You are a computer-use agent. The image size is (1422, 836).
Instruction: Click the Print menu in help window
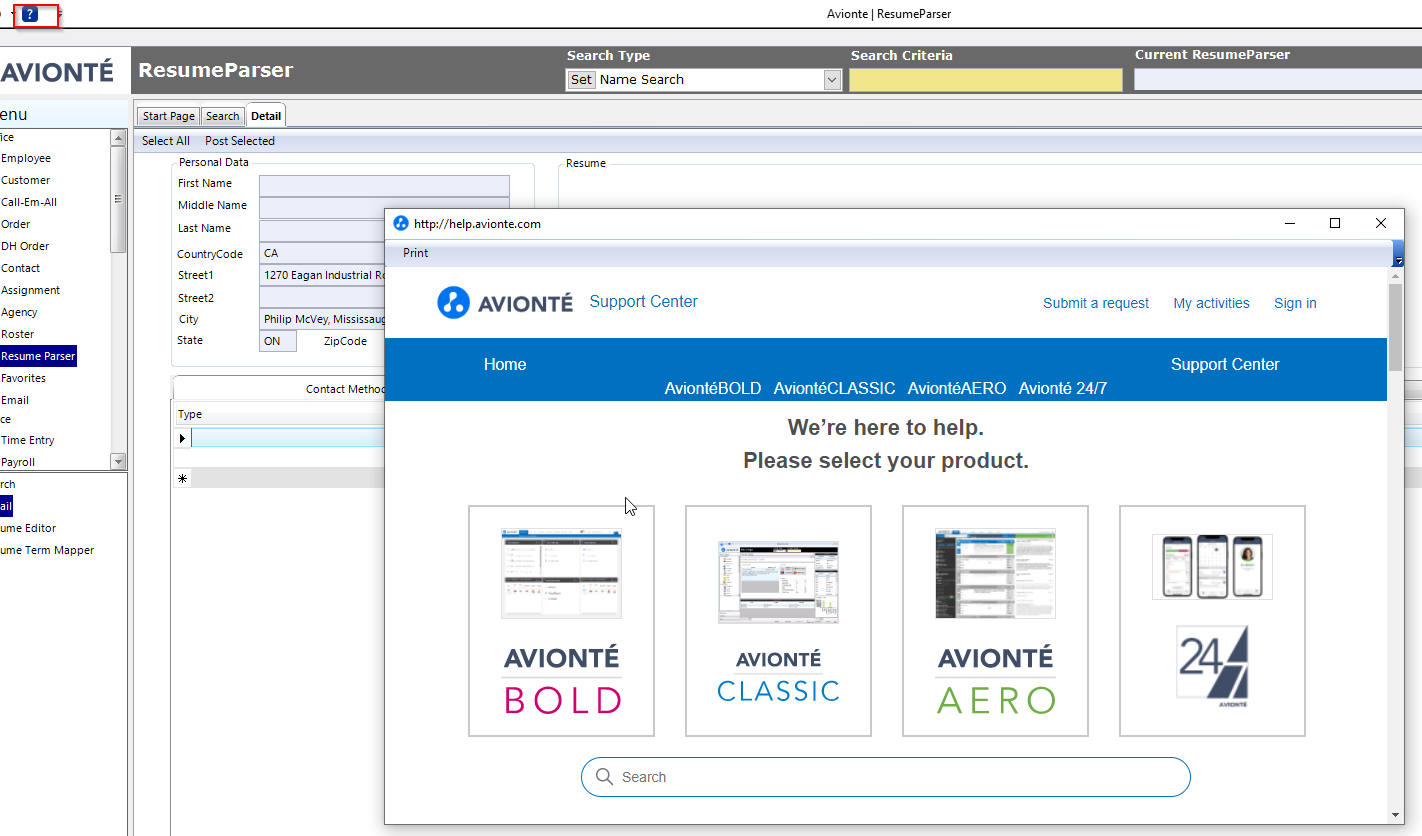[x=416, y=253]
